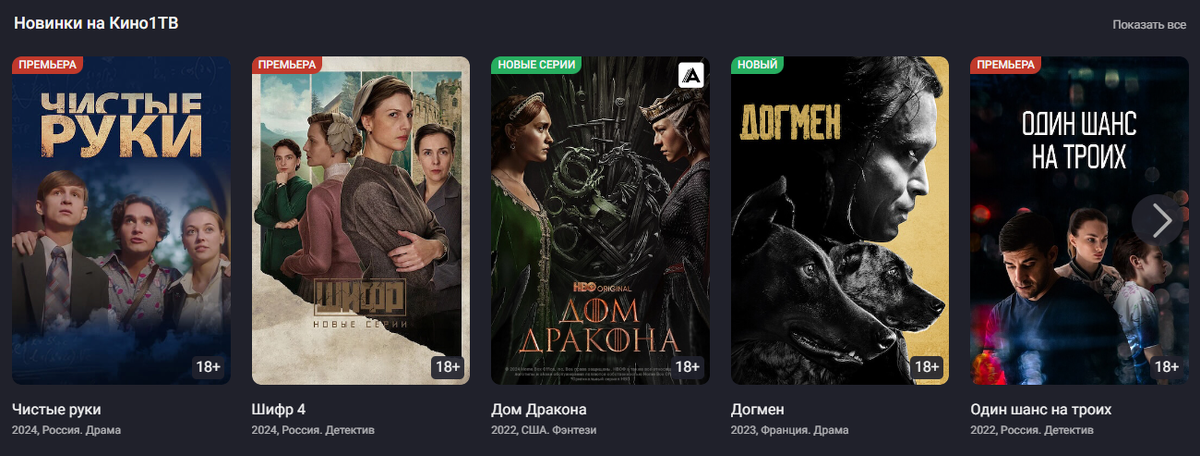
Task: Click the Премьера label on Шифр poster
Action: (287, 64)
